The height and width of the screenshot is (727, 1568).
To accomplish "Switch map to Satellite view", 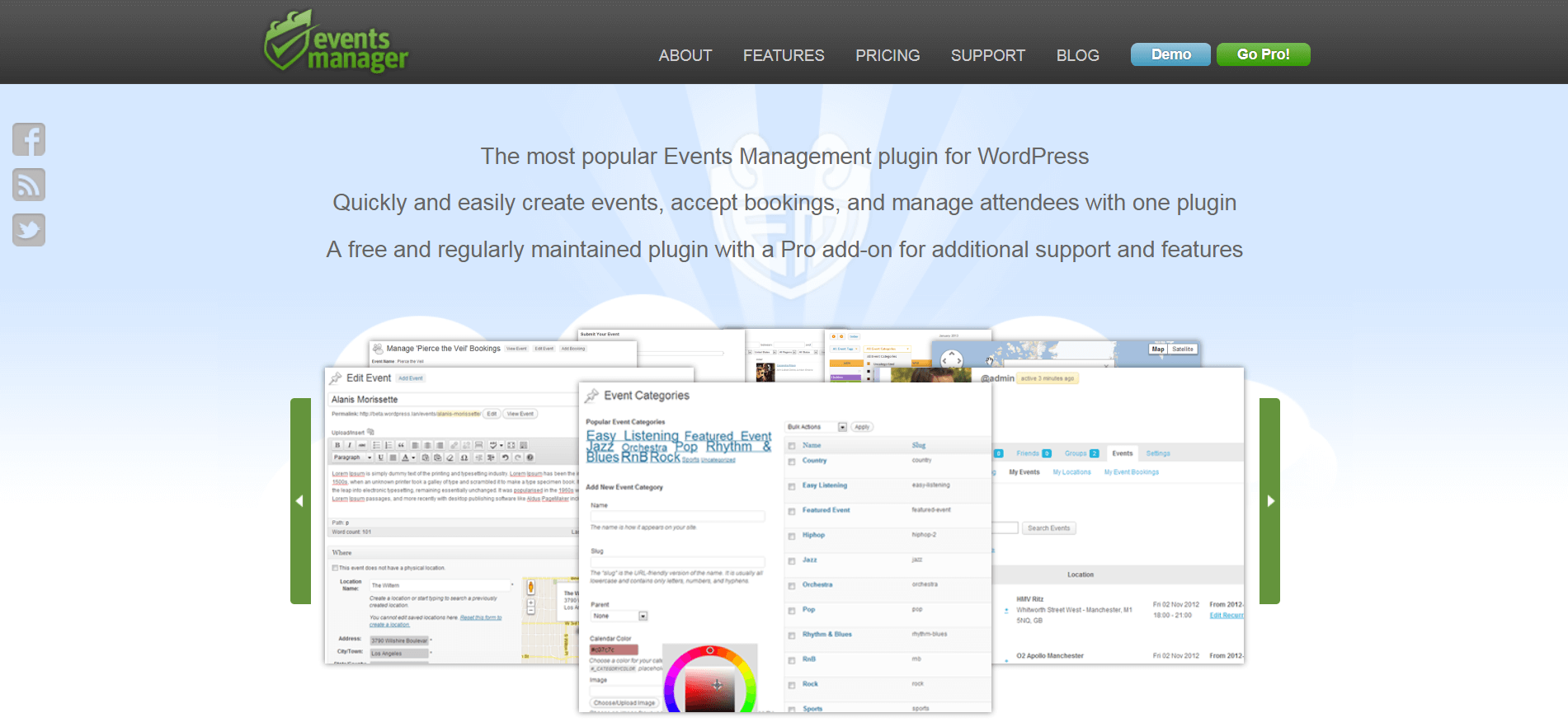I will point(1183,349).
